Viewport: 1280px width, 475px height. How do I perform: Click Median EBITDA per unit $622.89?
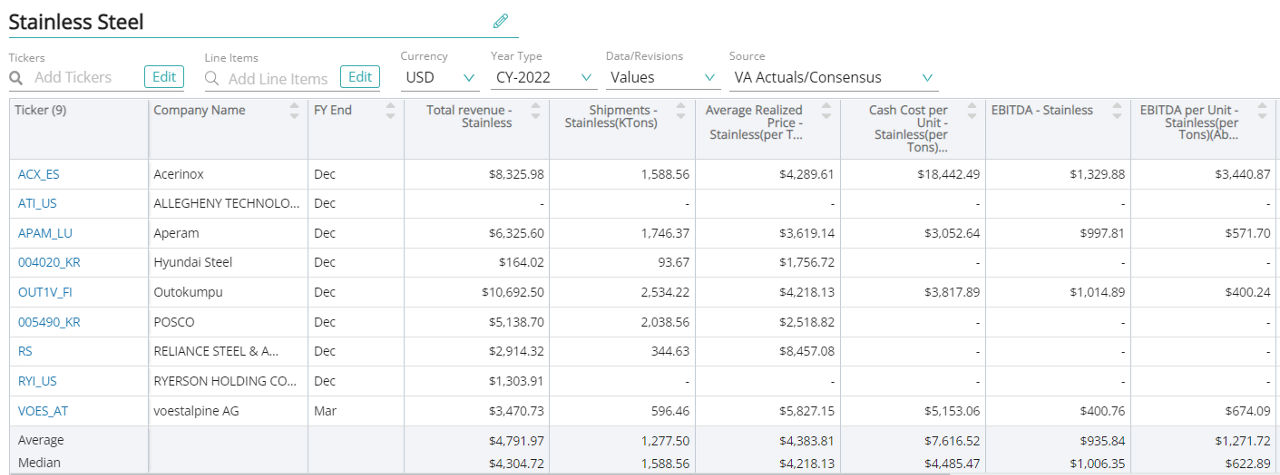[1248, 463]
